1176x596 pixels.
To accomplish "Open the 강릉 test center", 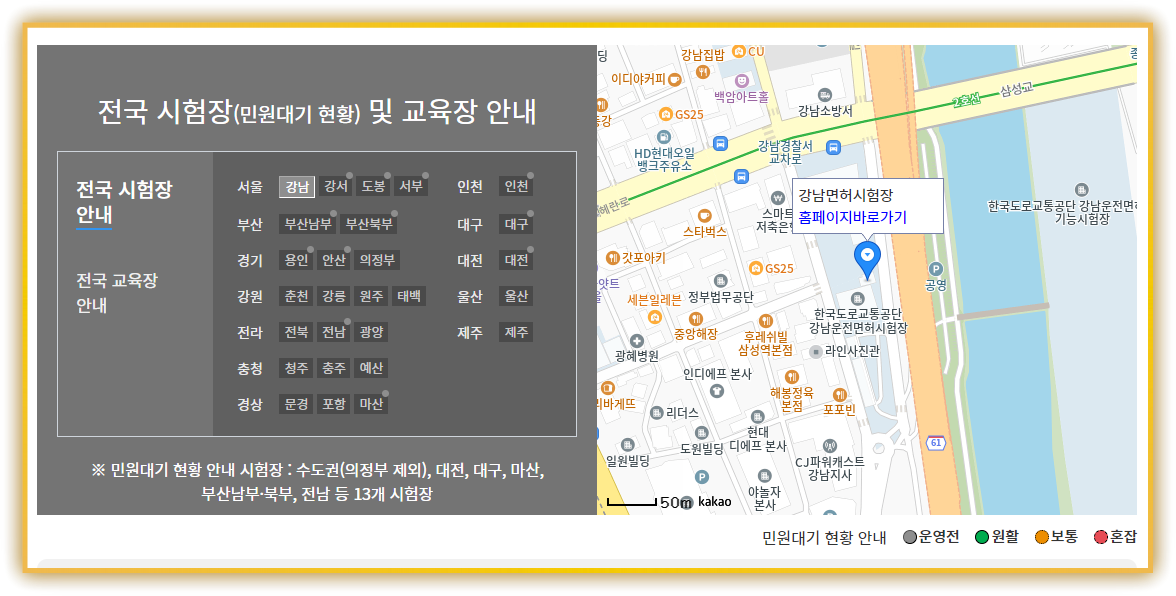I will click(334, 296).
